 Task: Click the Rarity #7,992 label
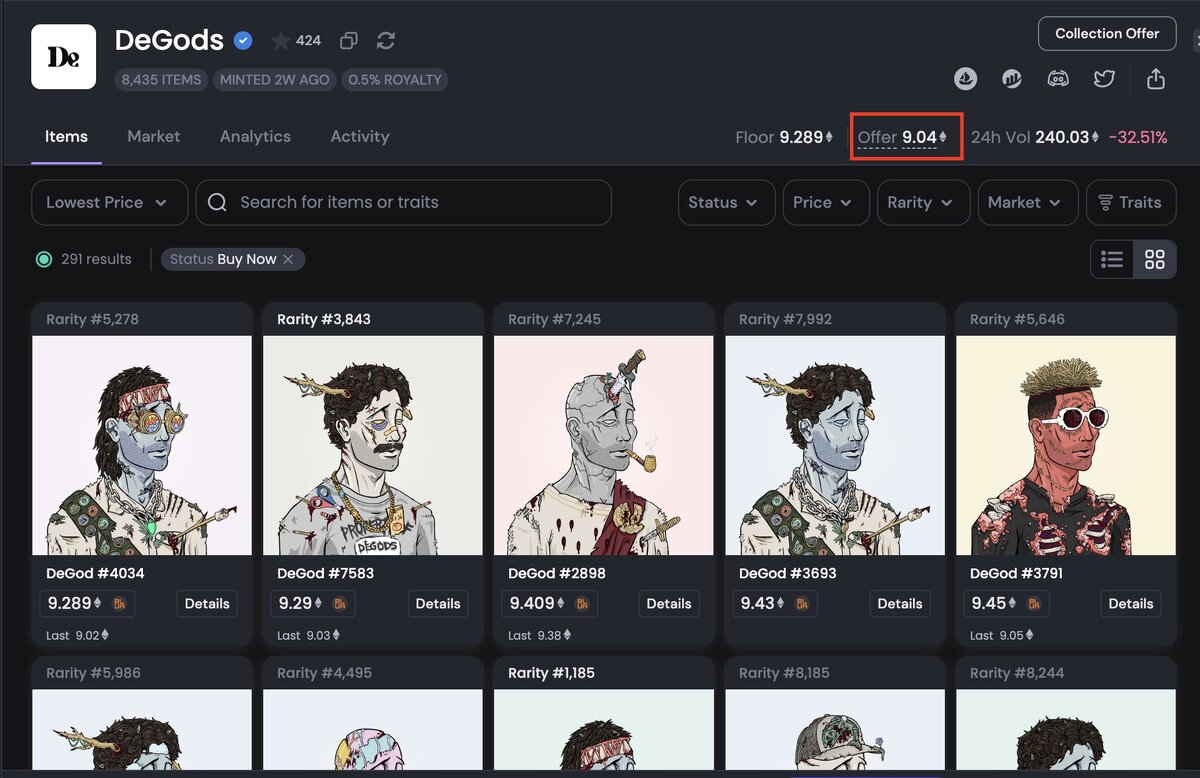point(785,319)
